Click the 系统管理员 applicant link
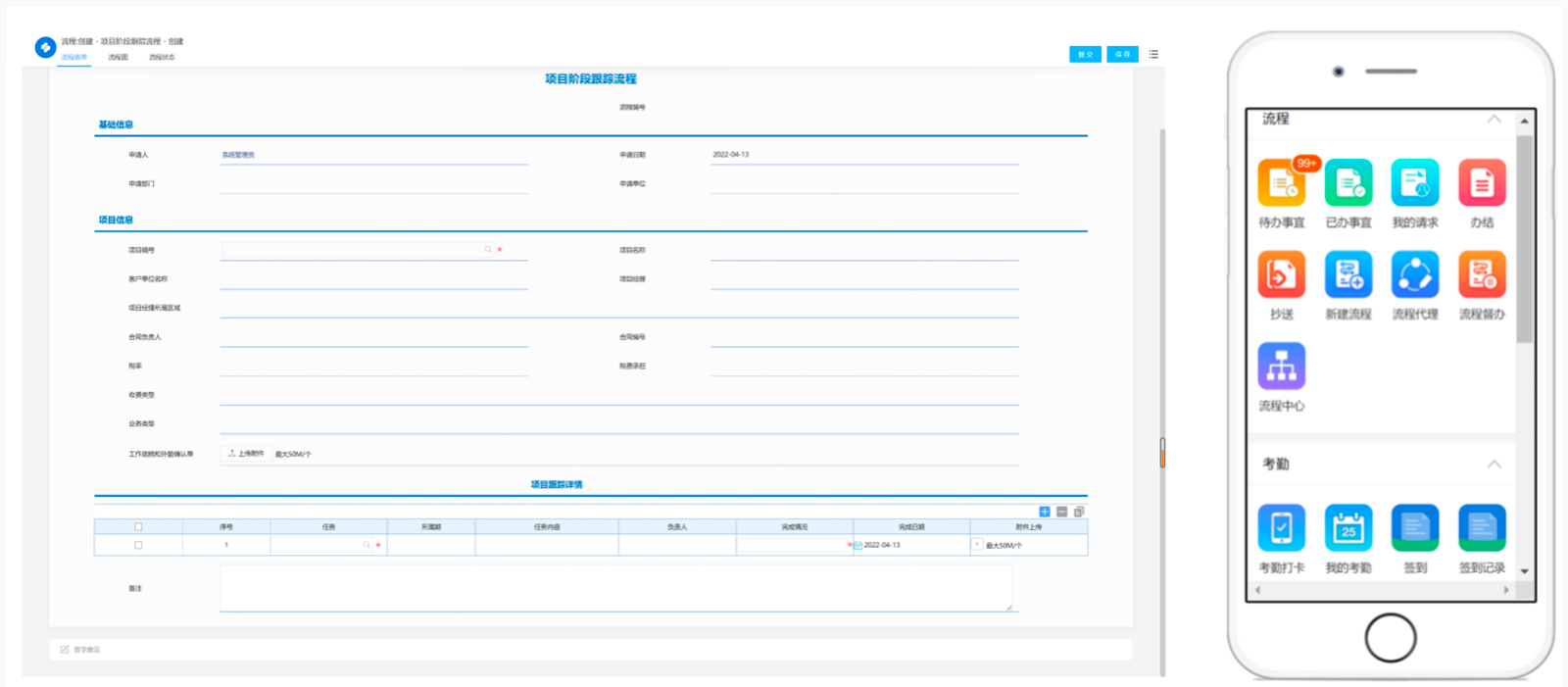Image resolution: width=1568 pixels, height=687 pixels. [x=238, y=155]
